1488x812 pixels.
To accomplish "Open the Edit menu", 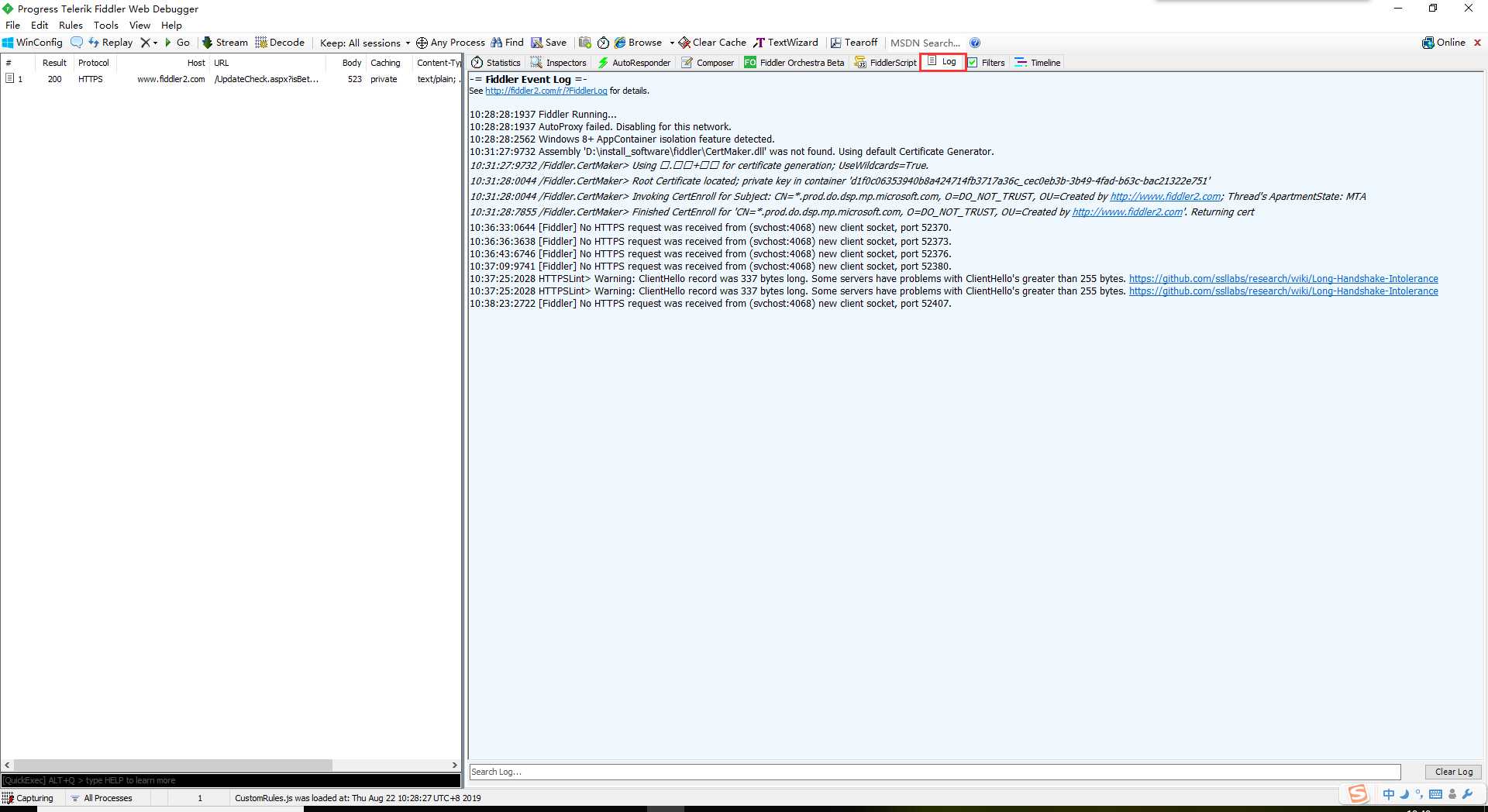I will pos(40,25).
